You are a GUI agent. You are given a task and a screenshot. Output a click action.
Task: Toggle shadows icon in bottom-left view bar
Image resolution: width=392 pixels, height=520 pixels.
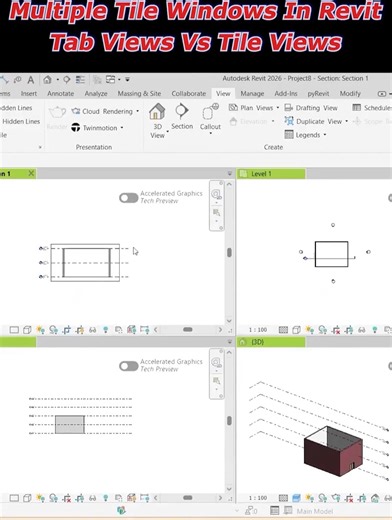point(53,498)
